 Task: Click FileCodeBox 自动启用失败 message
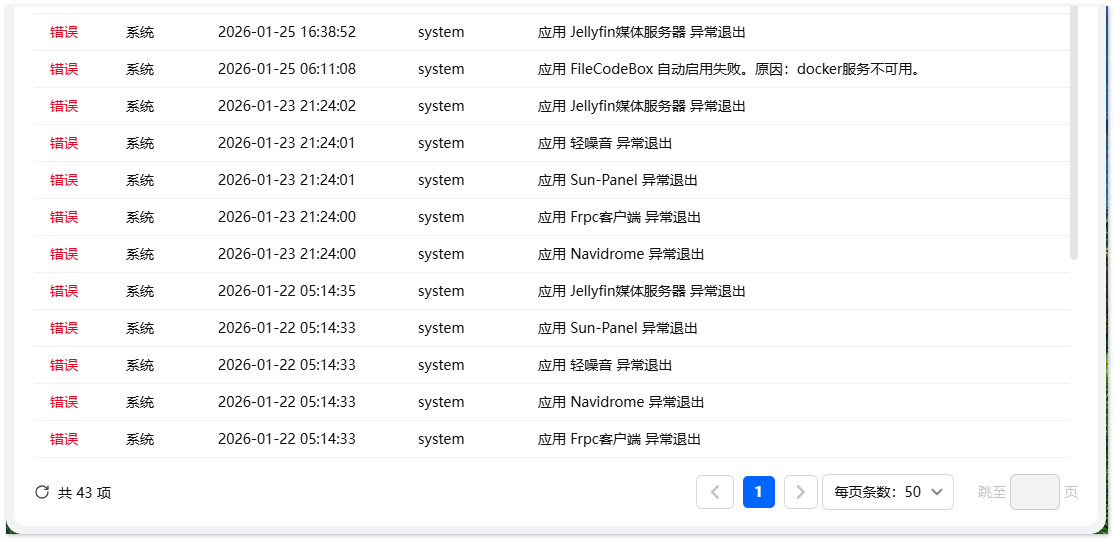coord(729,69)
